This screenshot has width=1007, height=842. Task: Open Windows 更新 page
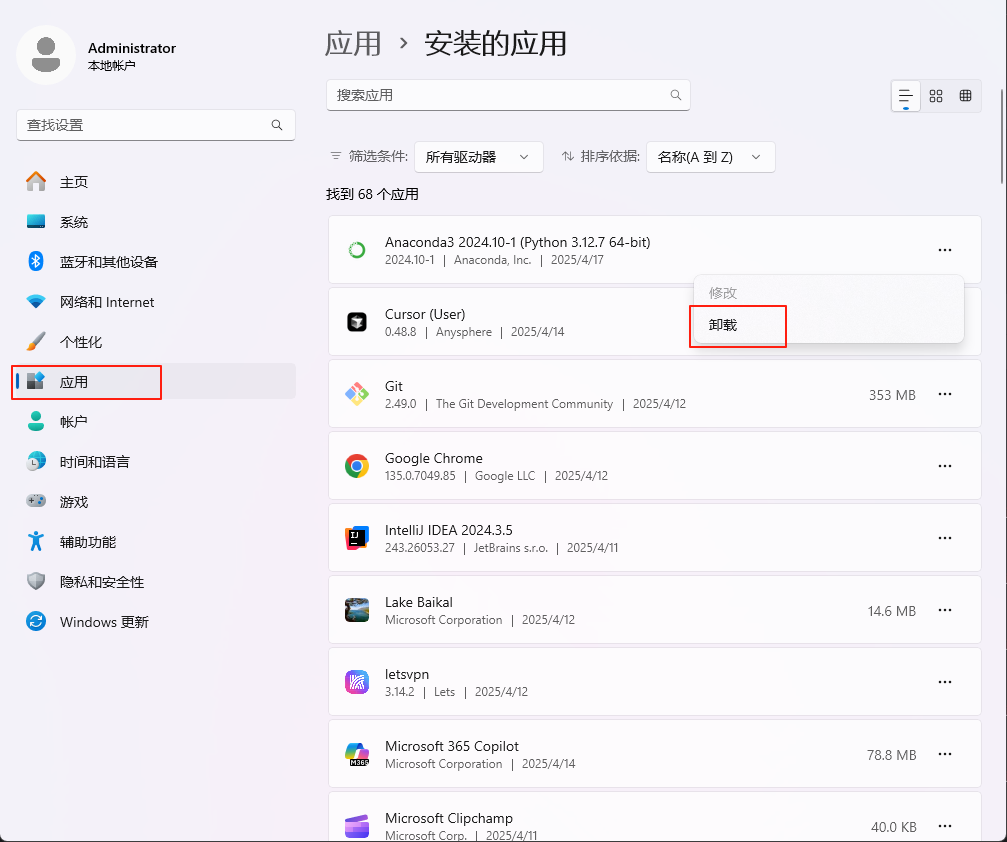(154, 622)
